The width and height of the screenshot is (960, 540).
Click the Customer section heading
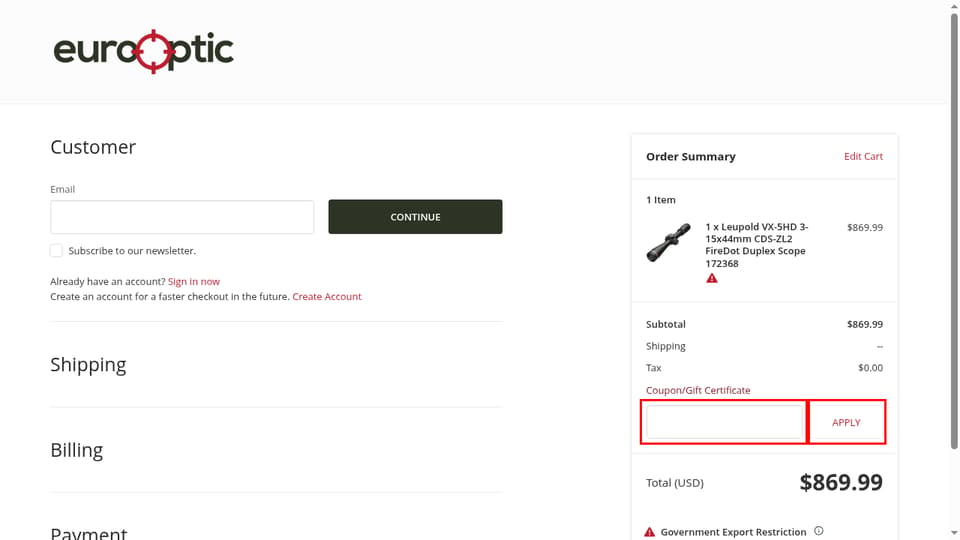click(93, 147)
